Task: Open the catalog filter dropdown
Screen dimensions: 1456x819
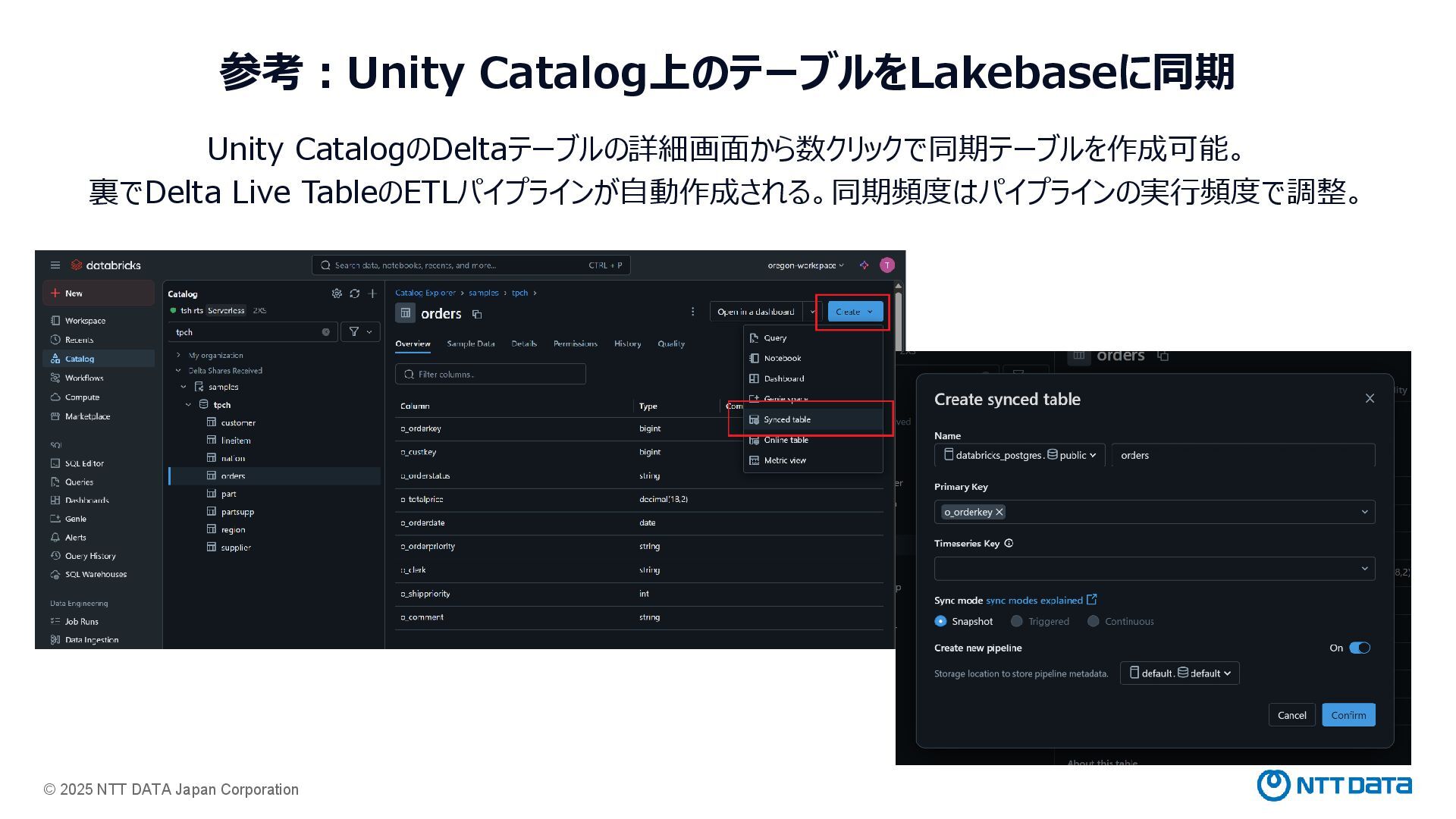Action: click(360, 332)
